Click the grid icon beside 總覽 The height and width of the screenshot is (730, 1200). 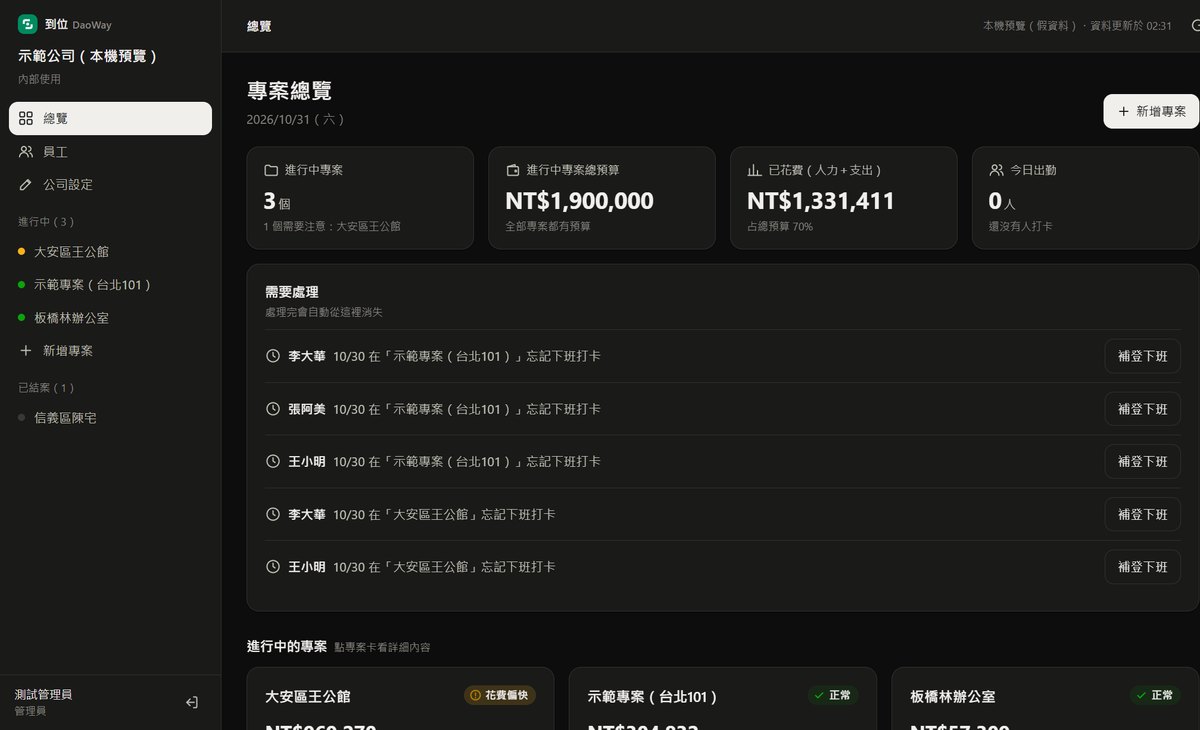point(26,118)
